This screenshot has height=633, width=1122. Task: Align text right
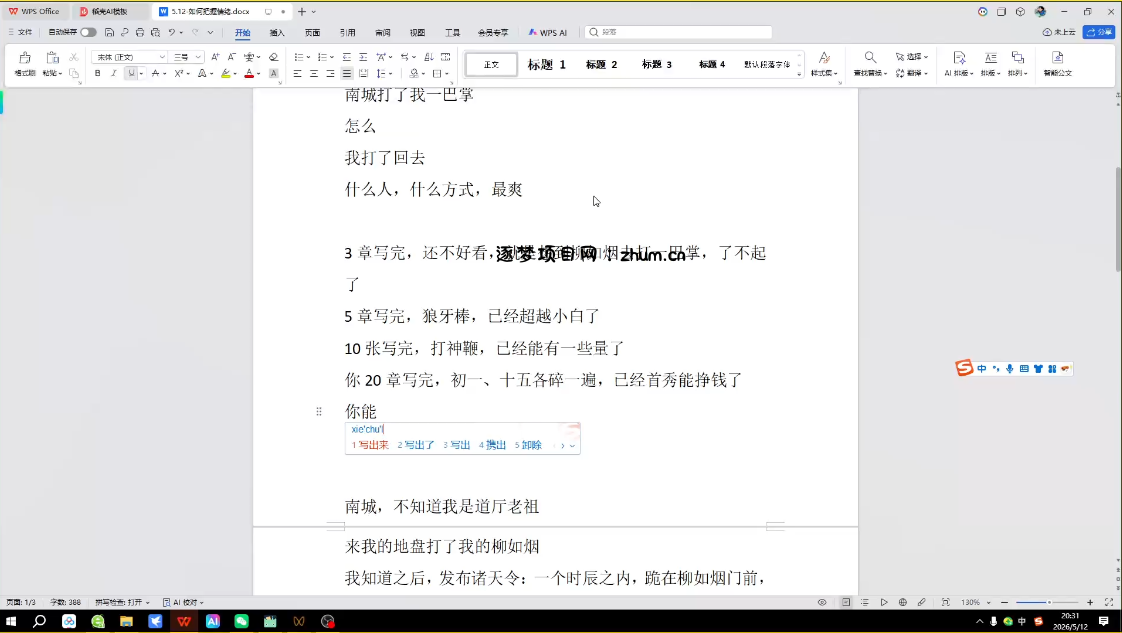click(x=331, y=73)
